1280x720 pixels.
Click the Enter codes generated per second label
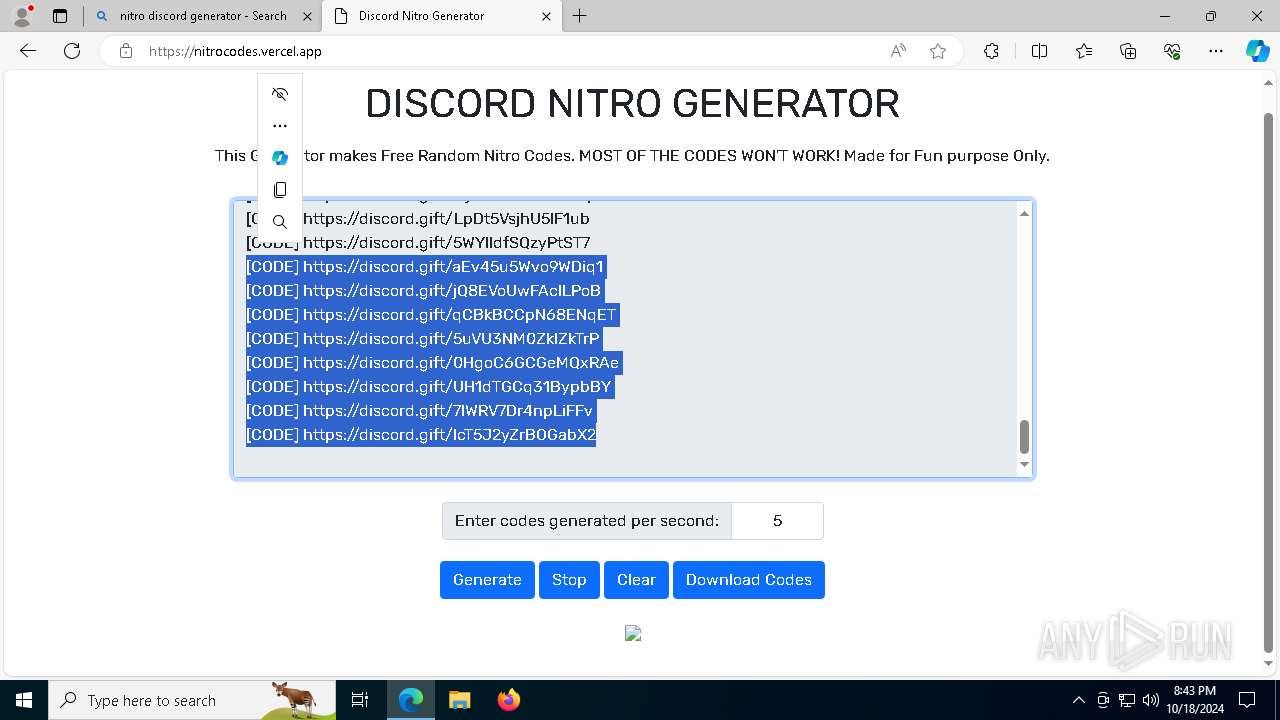coord(586,521)
